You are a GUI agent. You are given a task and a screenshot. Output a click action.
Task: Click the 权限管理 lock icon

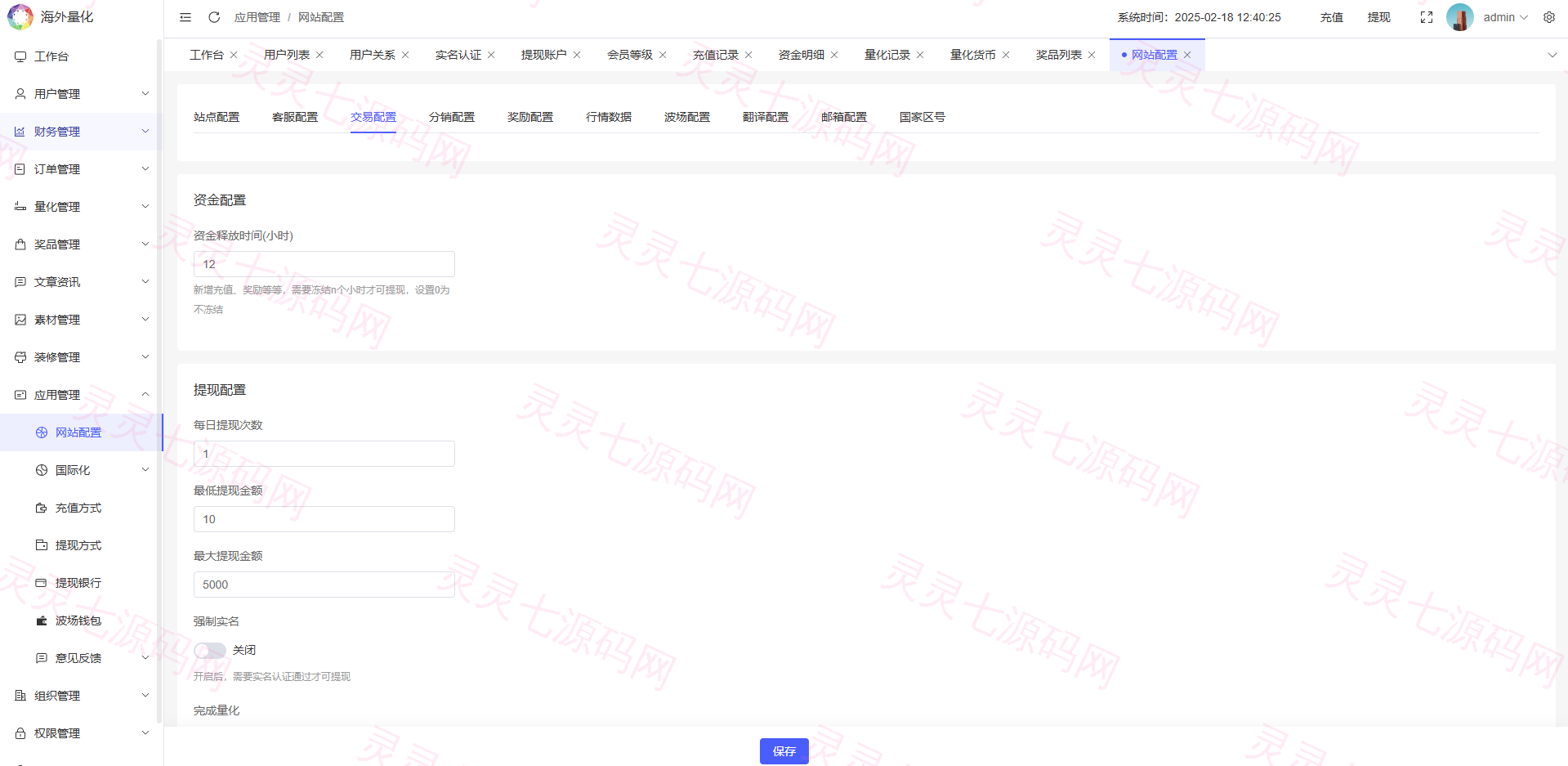[x=20, y=733]
